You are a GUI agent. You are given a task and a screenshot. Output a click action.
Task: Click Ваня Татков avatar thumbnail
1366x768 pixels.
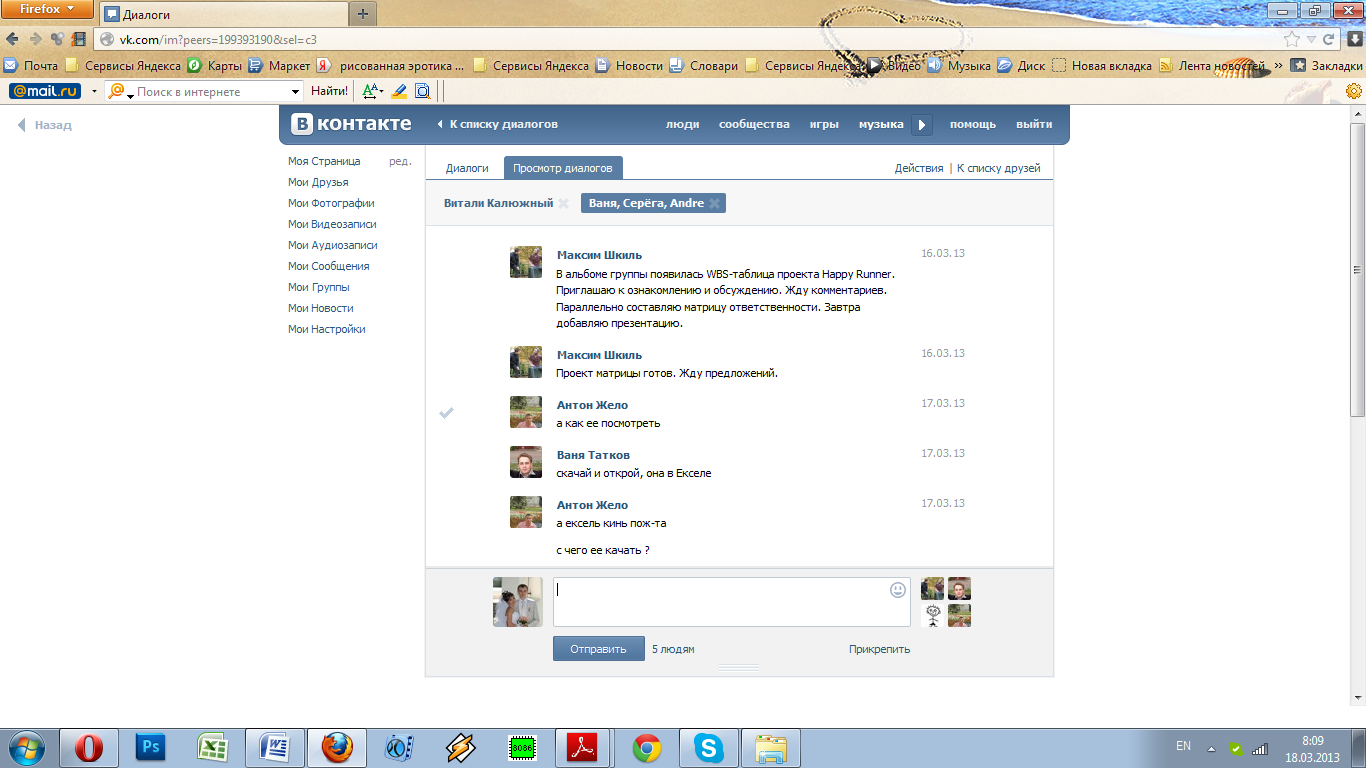tap(526, 462)
